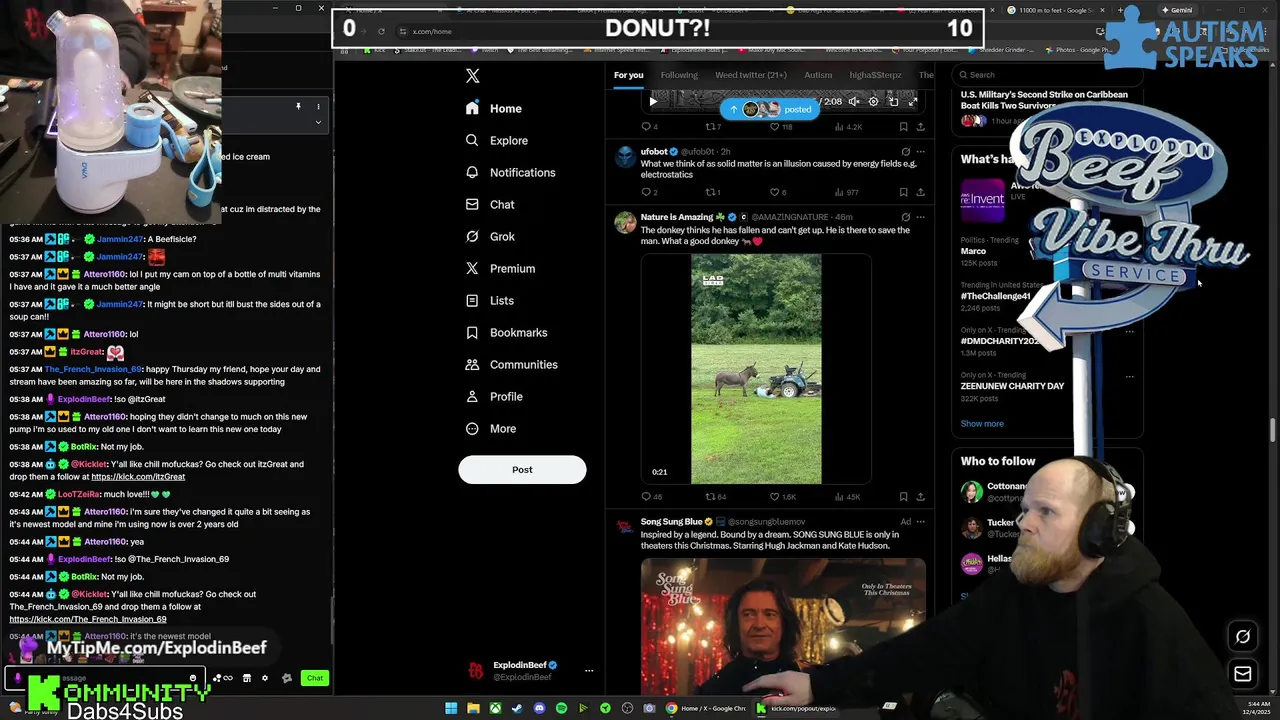Open the messages envelope floating button

(1243, 674)
